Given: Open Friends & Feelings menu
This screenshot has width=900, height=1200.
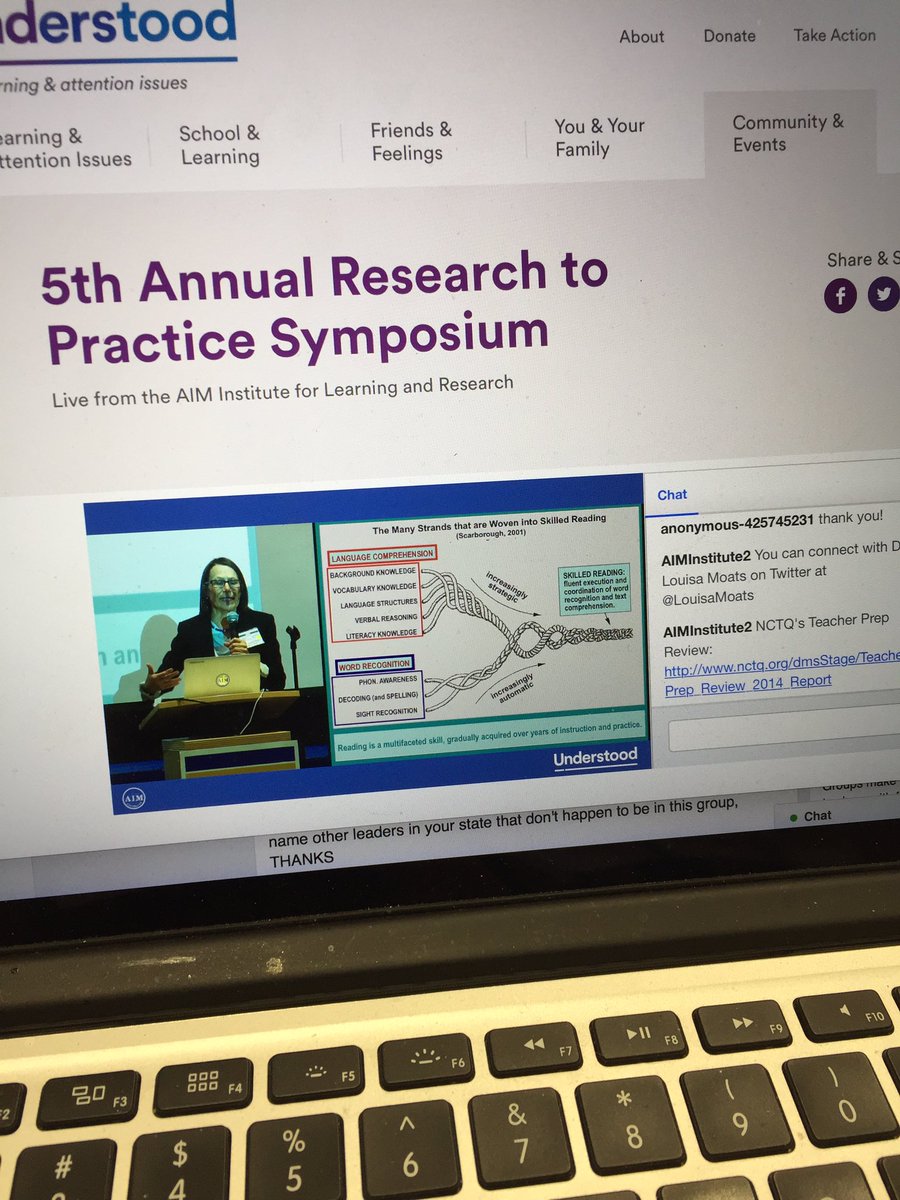Looking at the screenshot, I should pos(410,141).
